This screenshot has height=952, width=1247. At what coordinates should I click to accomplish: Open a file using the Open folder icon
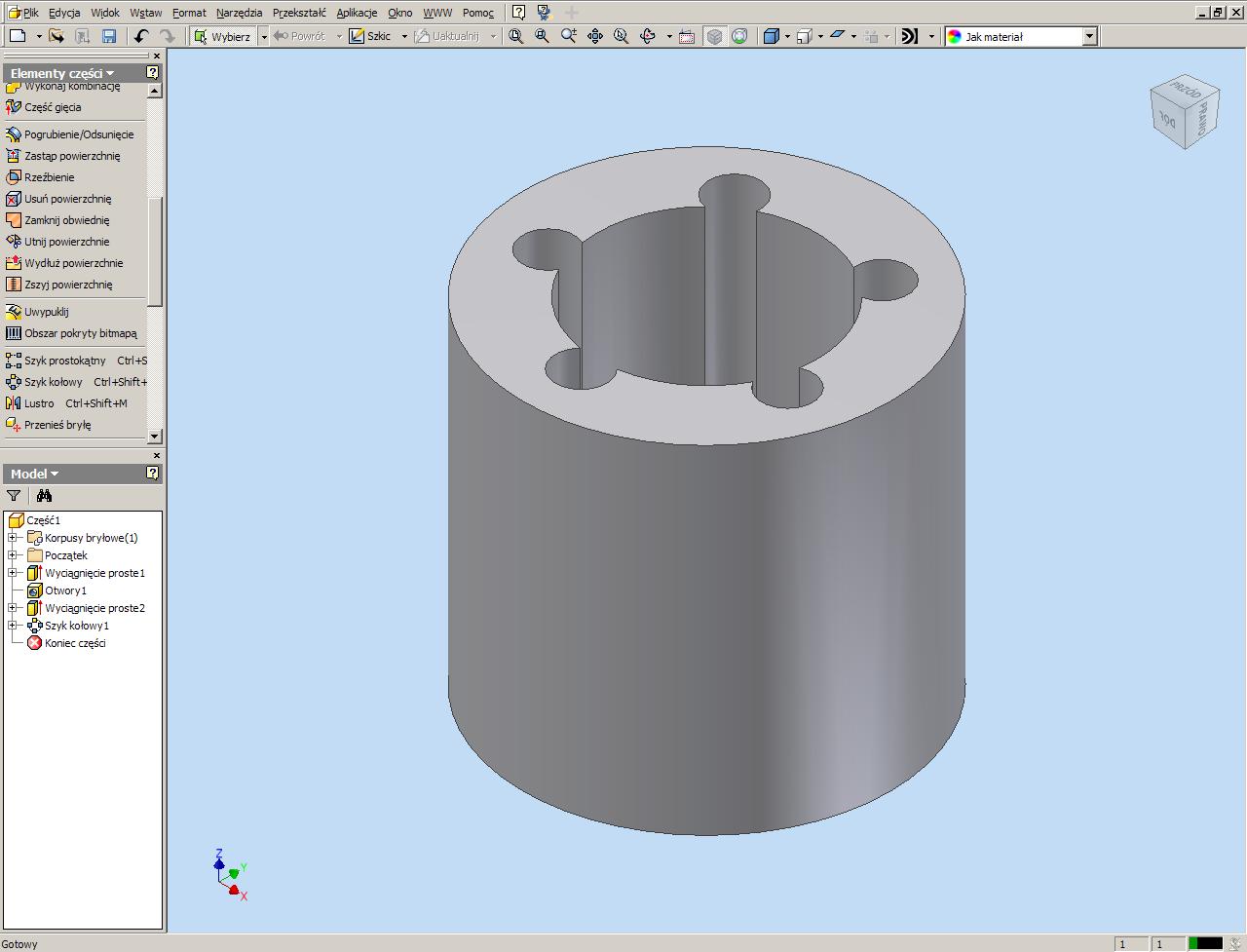click(57, 36)
